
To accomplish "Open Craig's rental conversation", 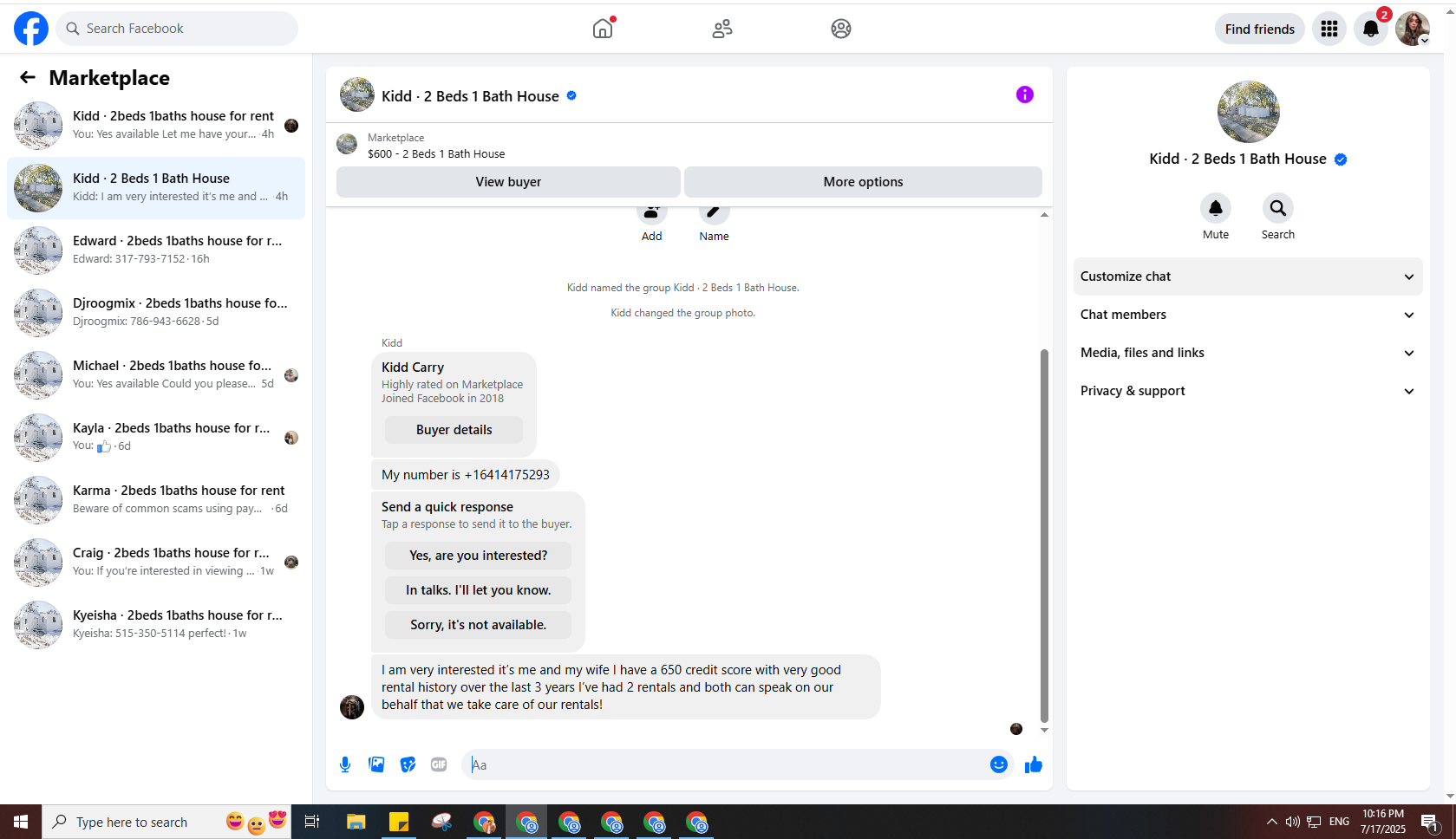I will 156,563.
